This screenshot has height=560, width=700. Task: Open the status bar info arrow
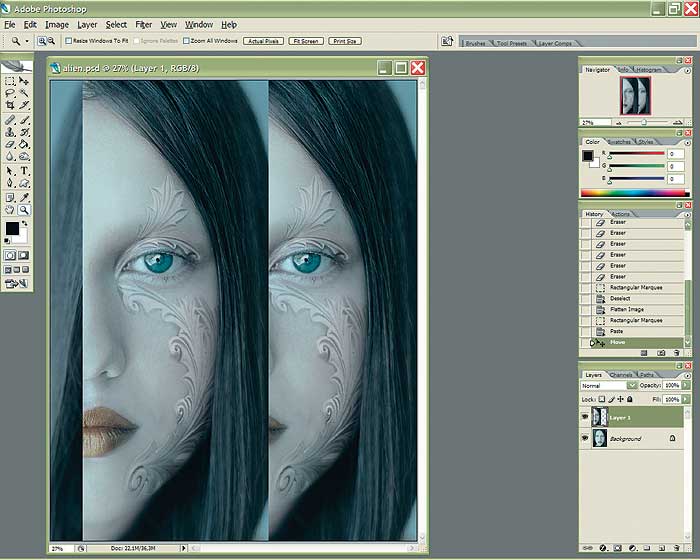183,548
